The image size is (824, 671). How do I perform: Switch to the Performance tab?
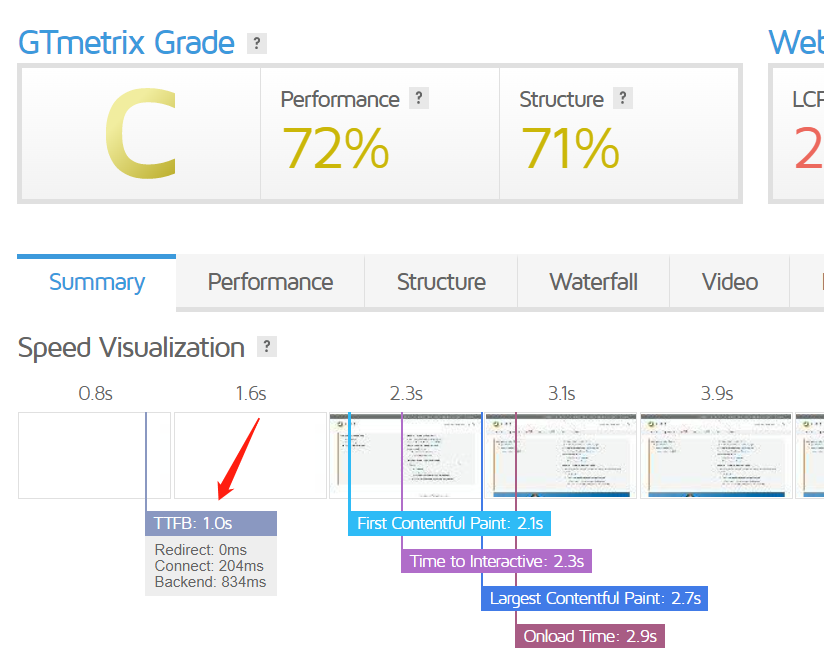pyautogui.click(x=270, y=282)
